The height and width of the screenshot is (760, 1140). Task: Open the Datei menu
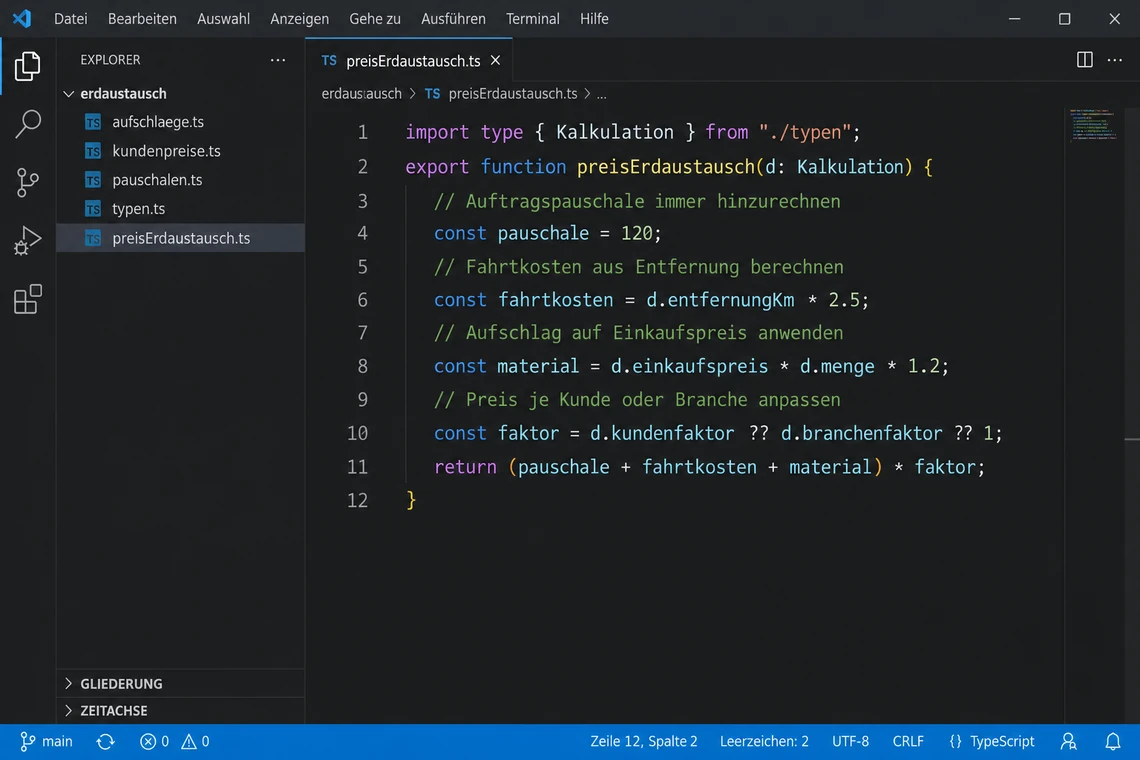[x=71, y=19]
